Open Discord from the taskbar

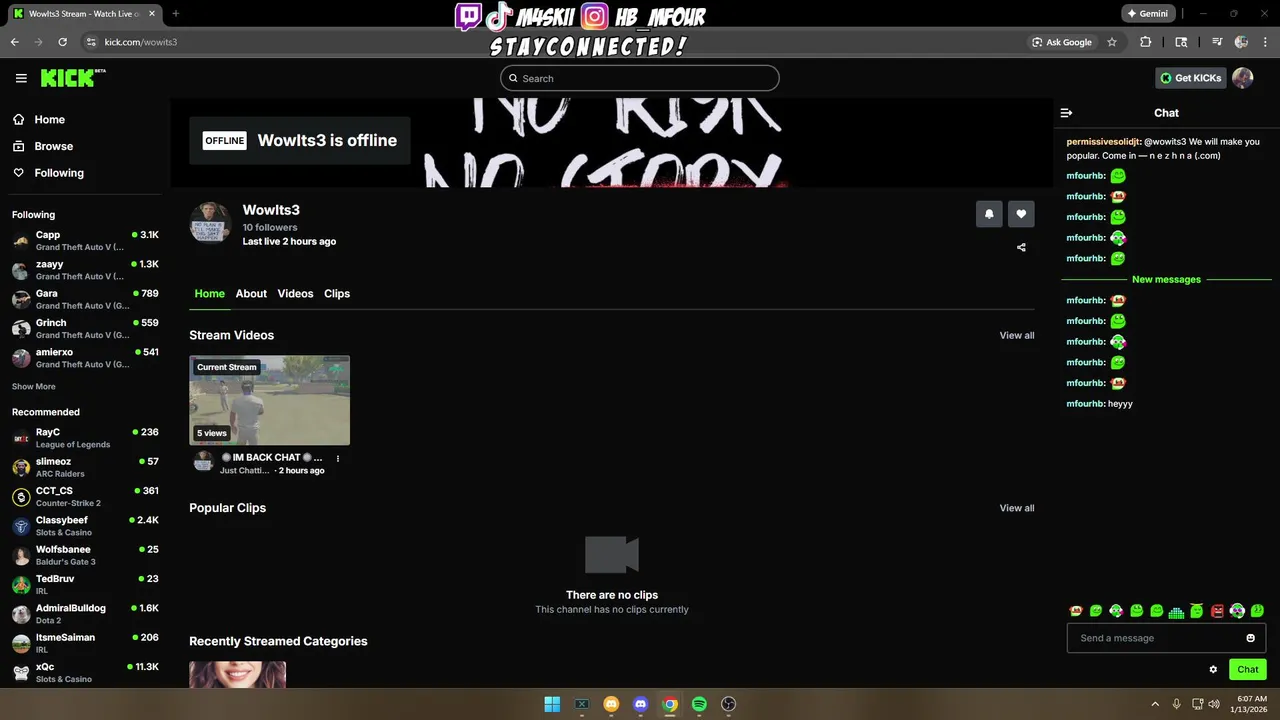641,704
